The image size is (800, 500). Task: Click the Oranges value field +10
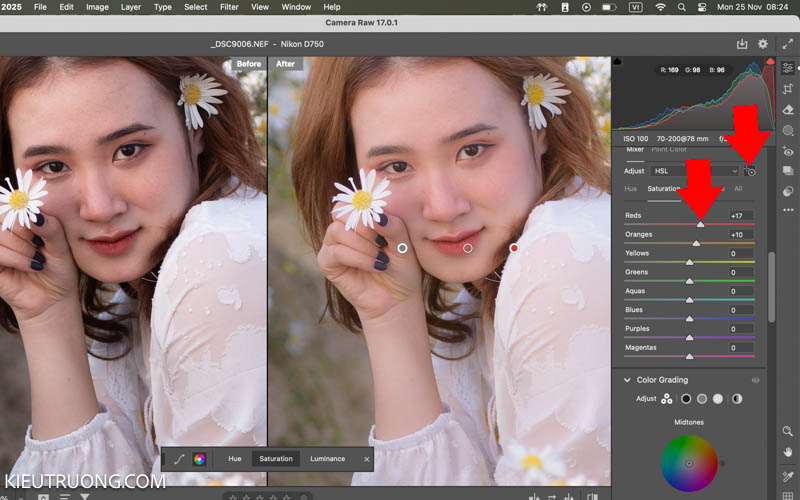pos(740,235)
